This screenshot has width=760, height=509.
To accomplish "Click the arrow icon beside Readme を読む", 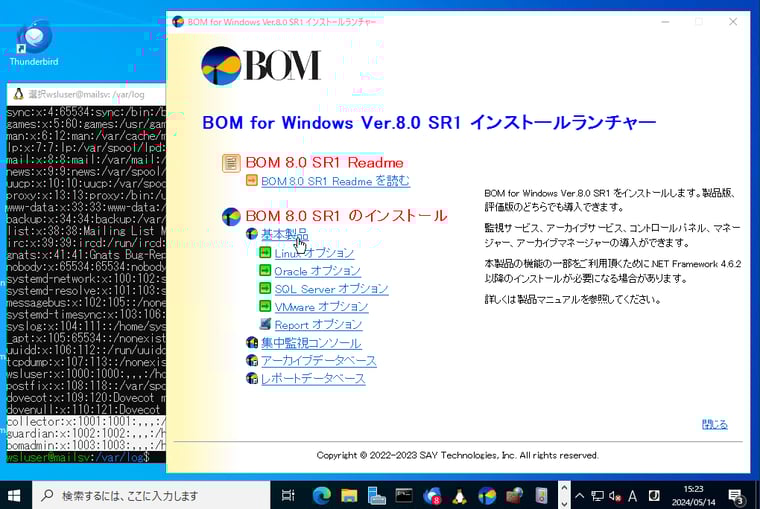I will [252, 180].
